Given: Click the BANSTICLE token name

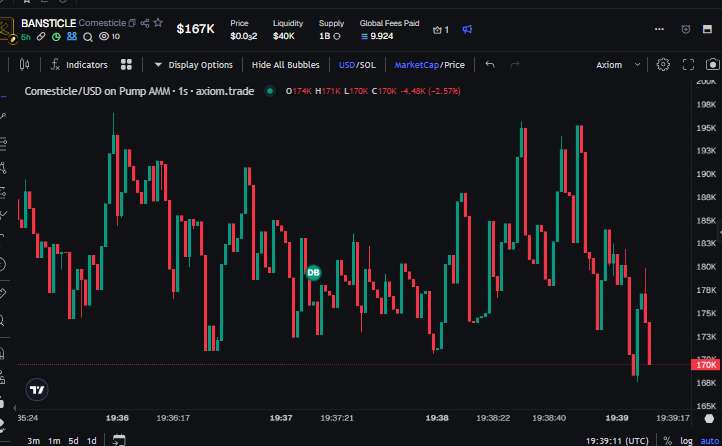Looking at the screenshot, I should [48, 23].
